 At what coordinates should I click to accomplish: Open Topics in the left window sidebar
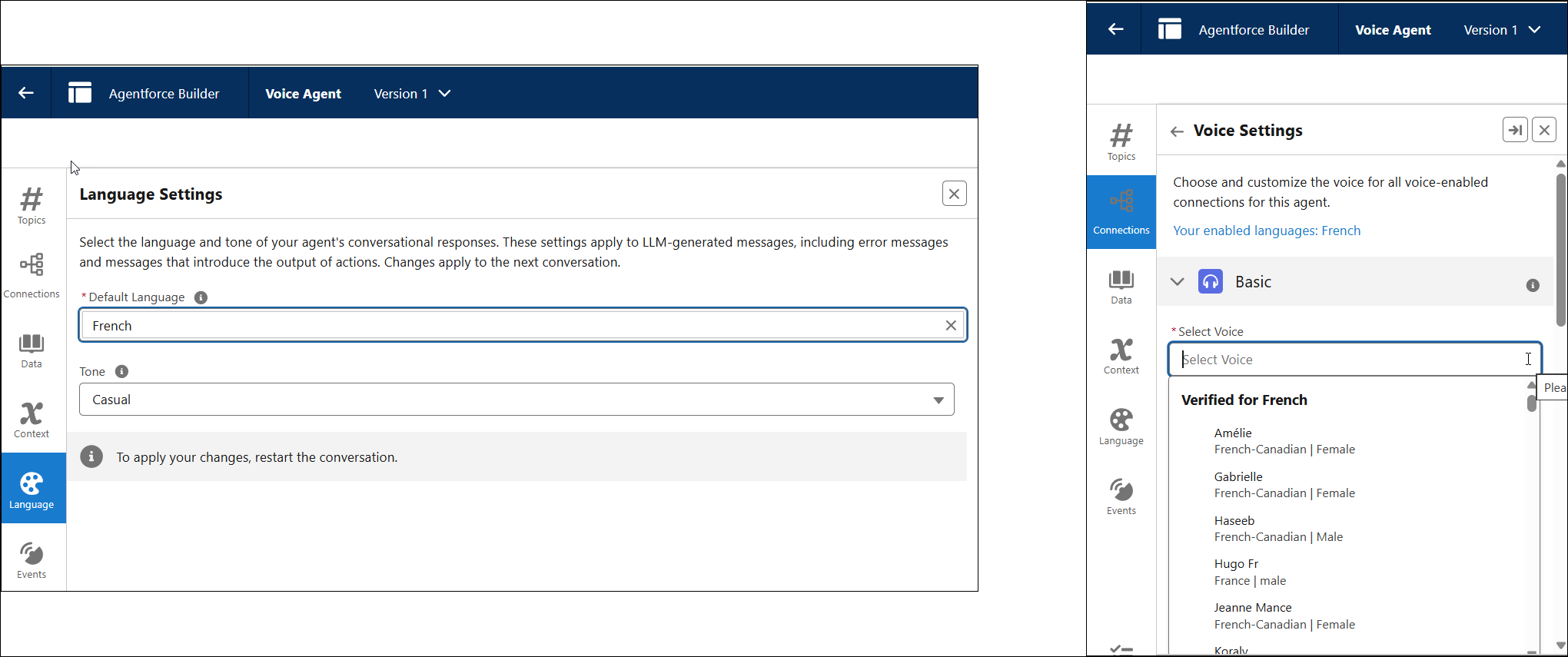(32, 205)
